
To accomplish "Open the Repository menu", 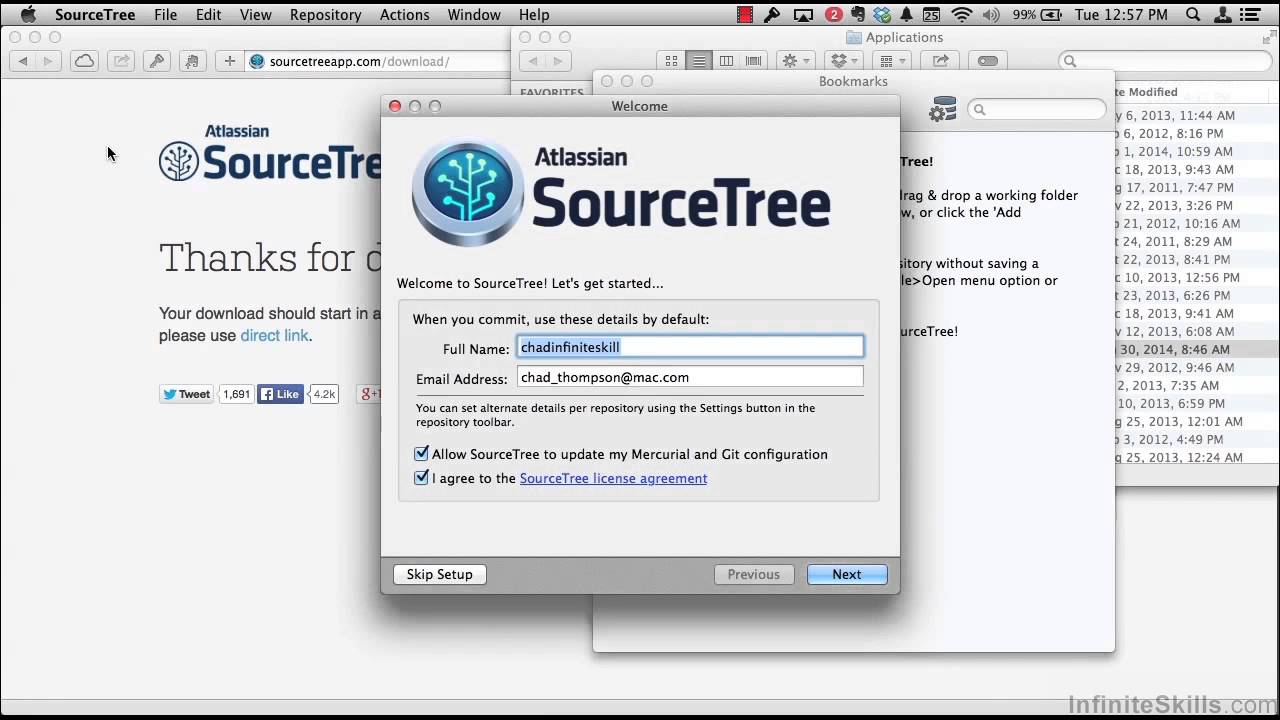I will (325, 15).
